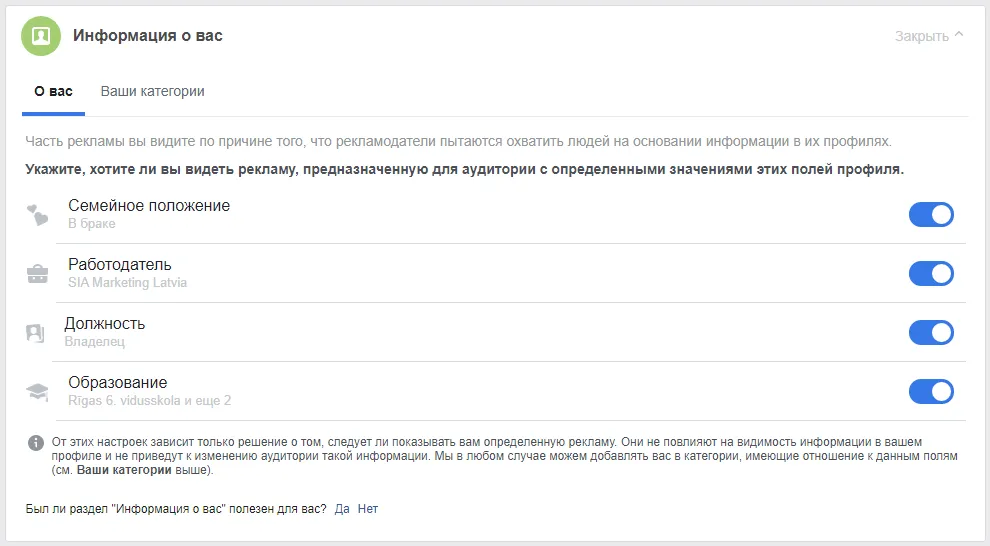This screenshot has width=990, height=546.
Task: Click the hearts icon for Семейное положение
Action: click(37, 215)
